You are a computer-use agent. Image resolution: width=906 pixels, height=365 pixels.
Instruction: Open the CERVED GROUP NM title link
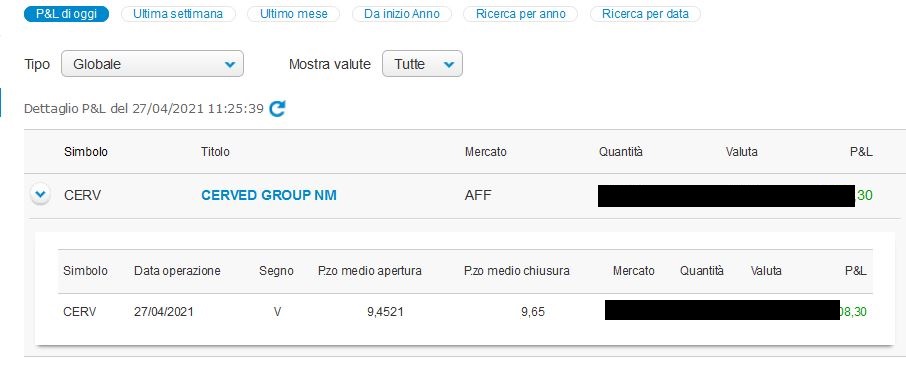pos(269,196)
